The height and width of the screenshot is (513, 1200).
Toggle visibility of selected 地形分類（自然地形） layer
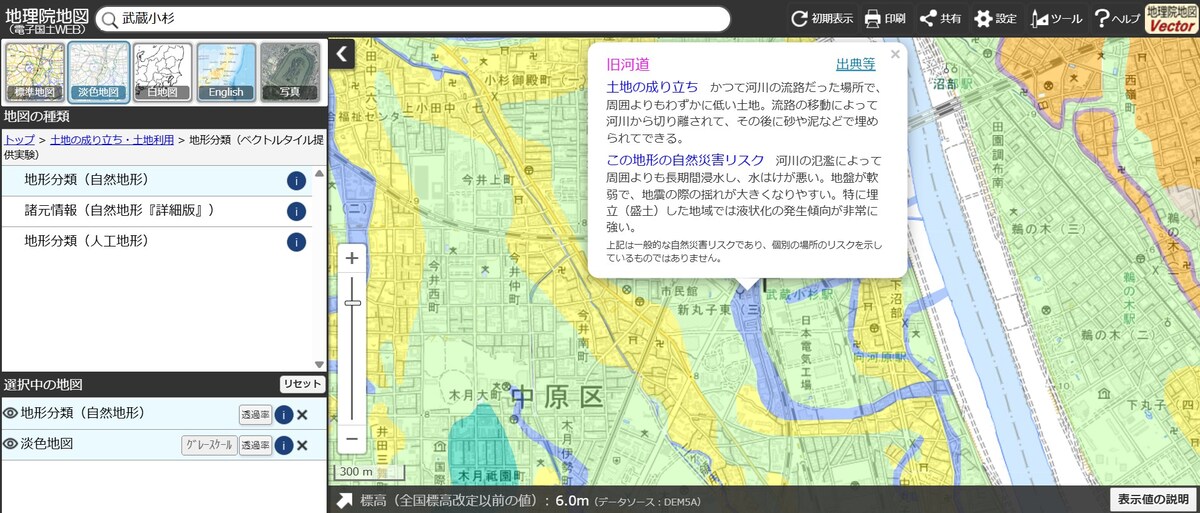(x=11, y=413)
